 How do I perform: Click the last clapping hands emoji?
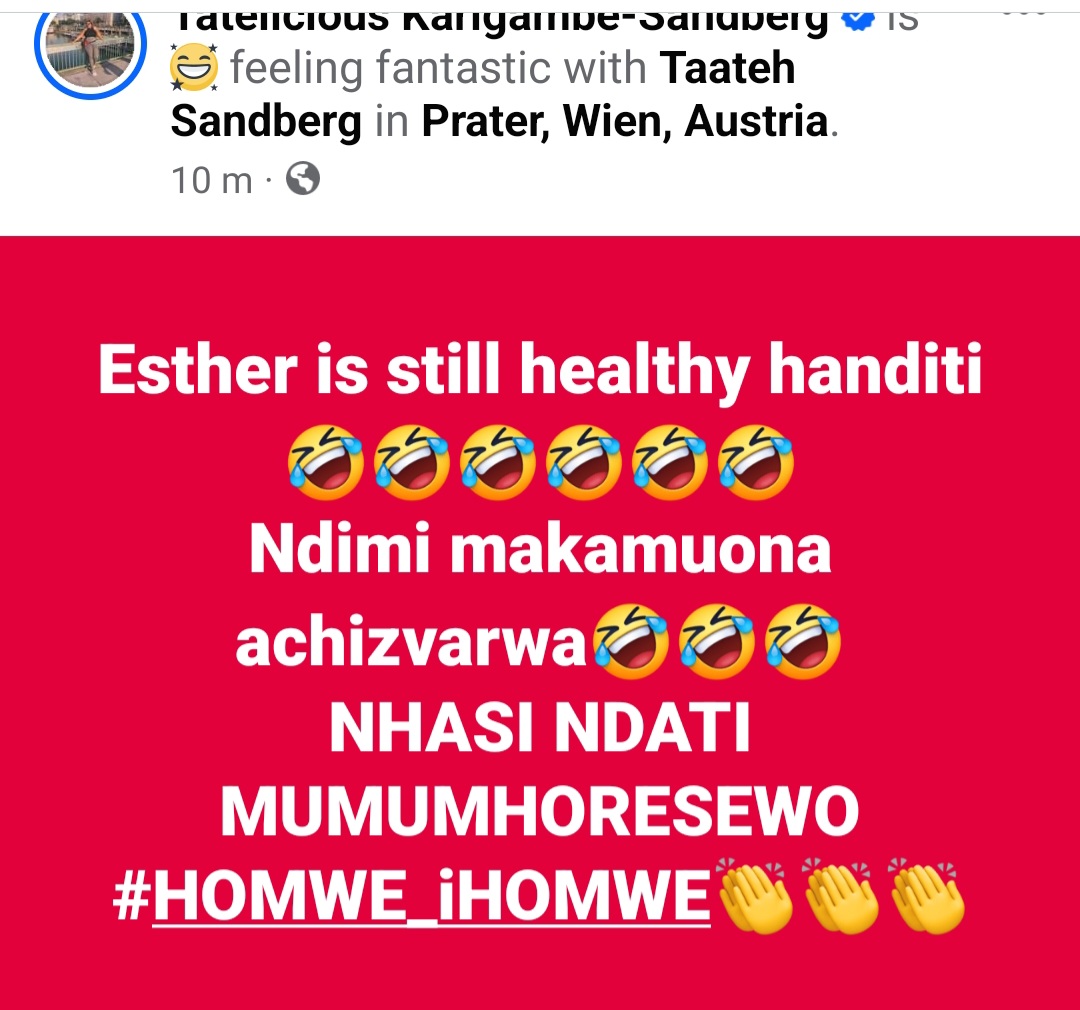(x=928, y=896)
